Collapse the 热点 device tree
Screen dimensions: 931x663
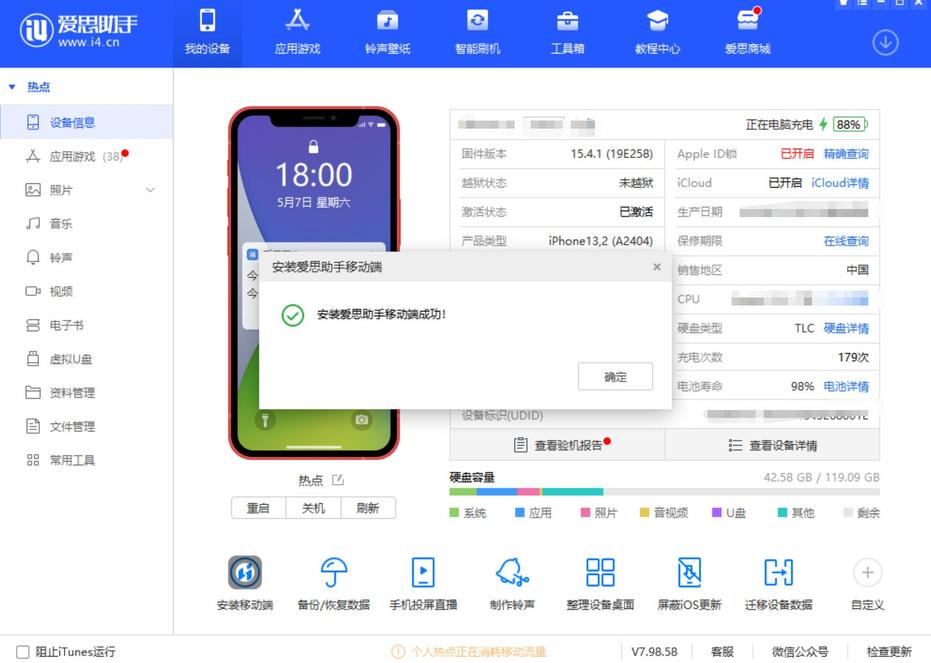(12, 87)
